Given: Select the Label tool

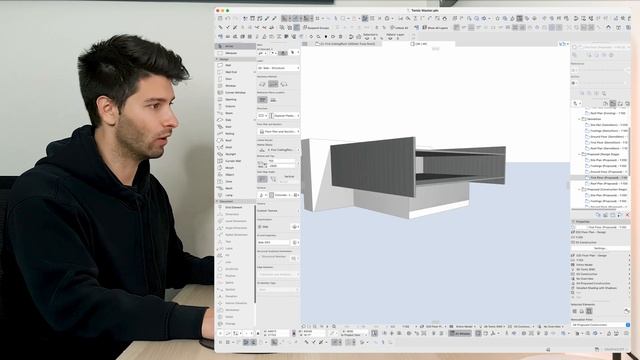Looking at the screenshot, I should 235,249.
